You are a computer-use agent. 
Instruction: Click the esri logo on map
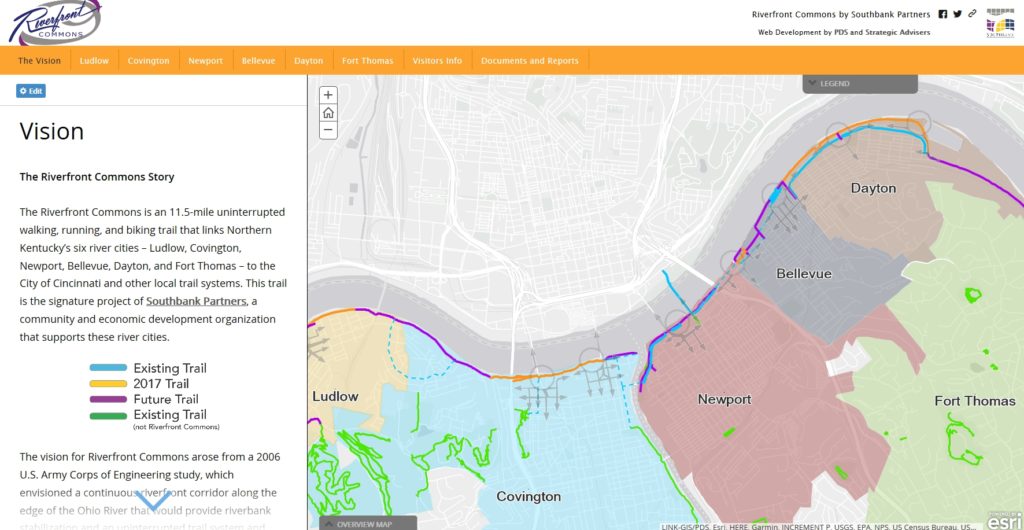tap(1004, 521)
